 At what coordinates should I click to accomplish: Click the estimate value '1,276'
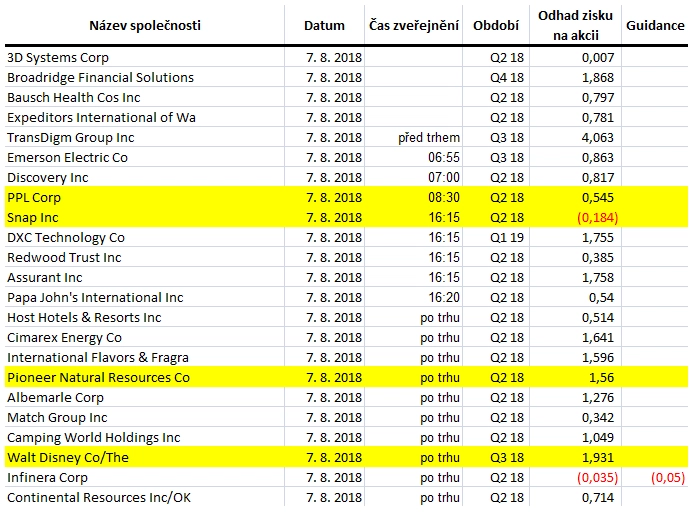(x=598, y=397)
